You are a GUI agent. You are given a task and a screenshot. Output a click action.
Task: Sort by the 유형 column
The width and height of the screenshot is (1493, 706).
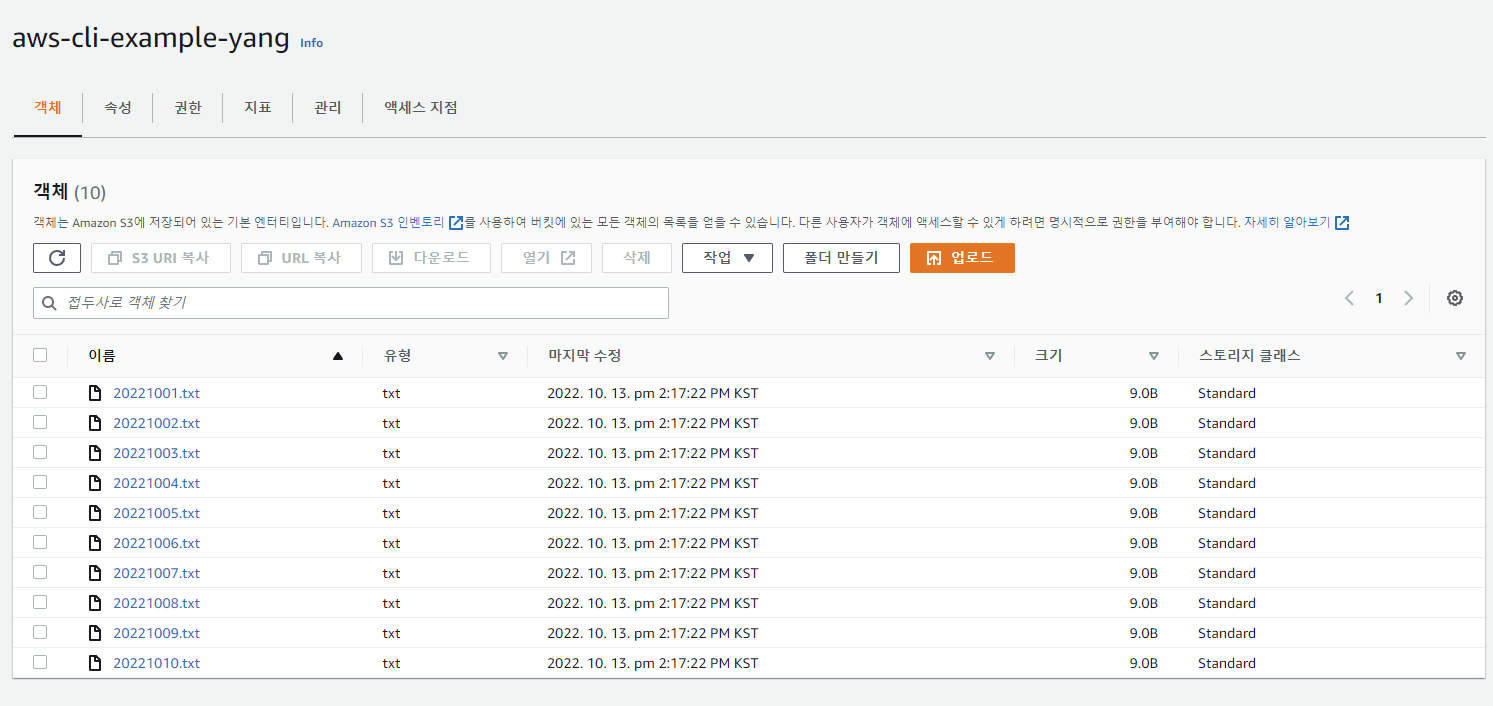pos(503,356)
